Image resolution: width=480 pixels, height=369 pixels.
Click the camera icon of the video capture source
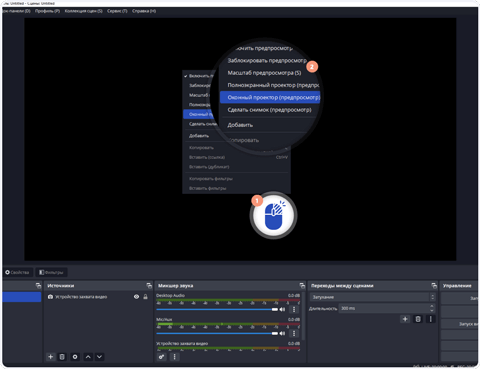click(50, 297)
